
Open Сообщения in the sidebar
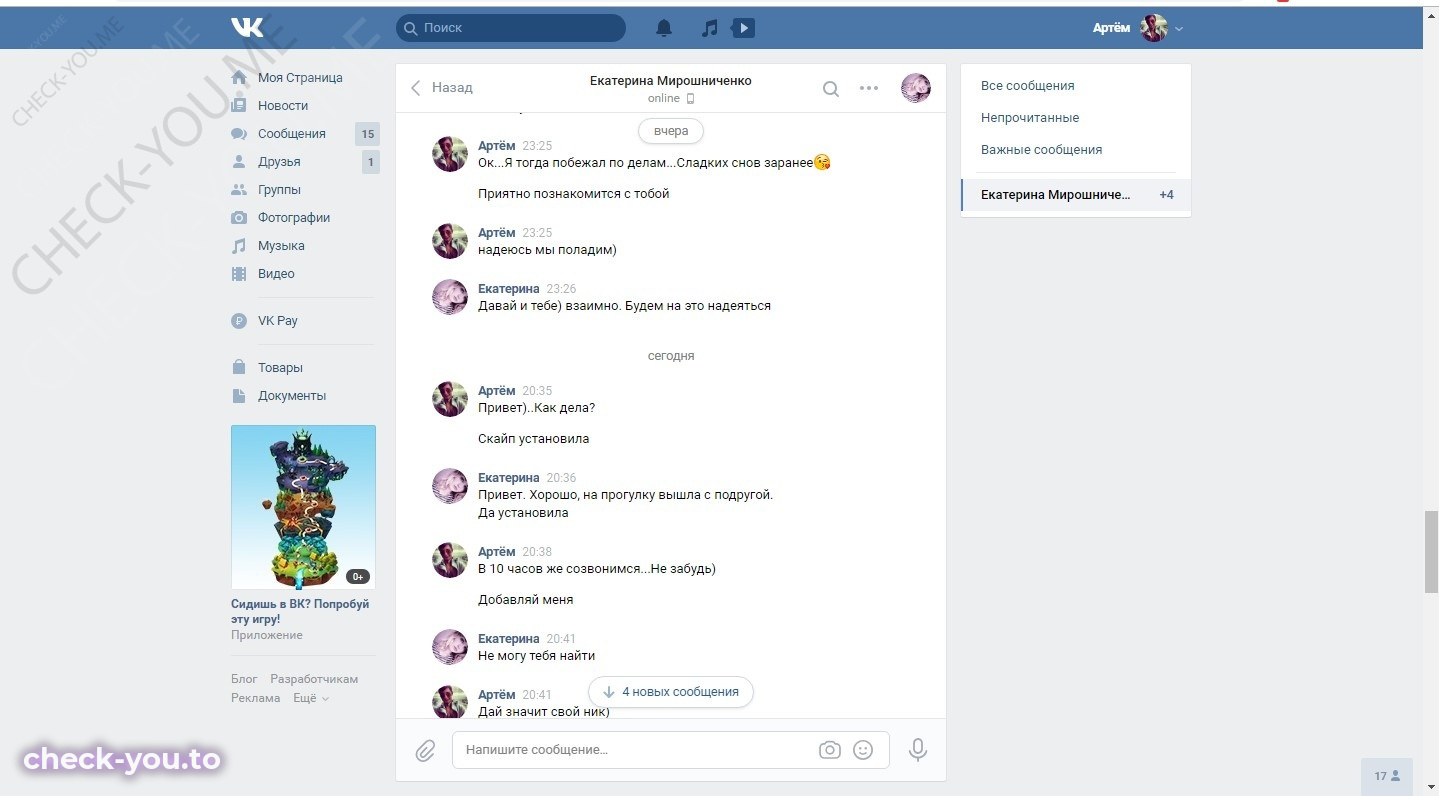[292, 133]
